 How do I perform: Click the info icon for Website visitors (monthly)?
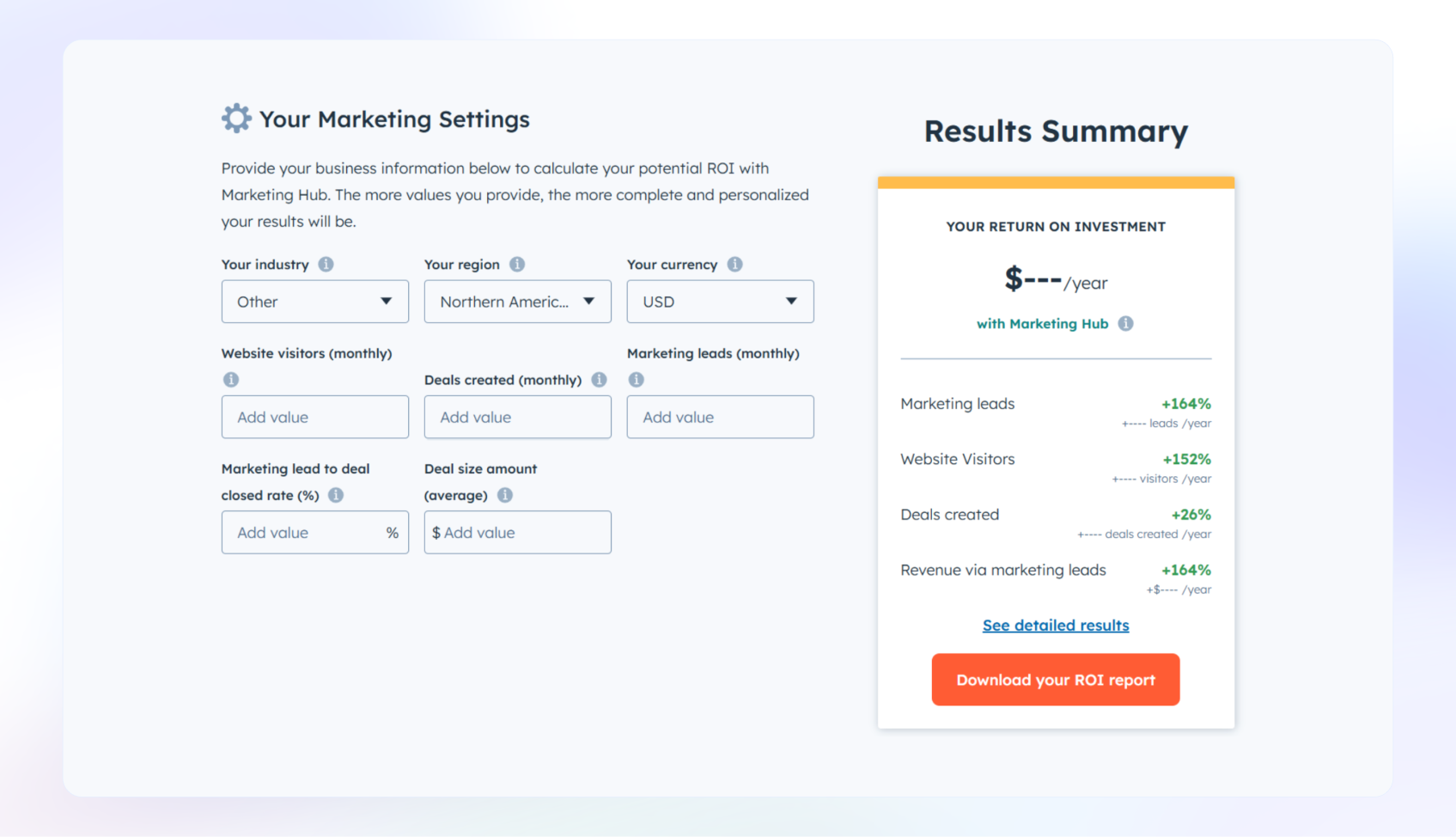click(230, 379)
